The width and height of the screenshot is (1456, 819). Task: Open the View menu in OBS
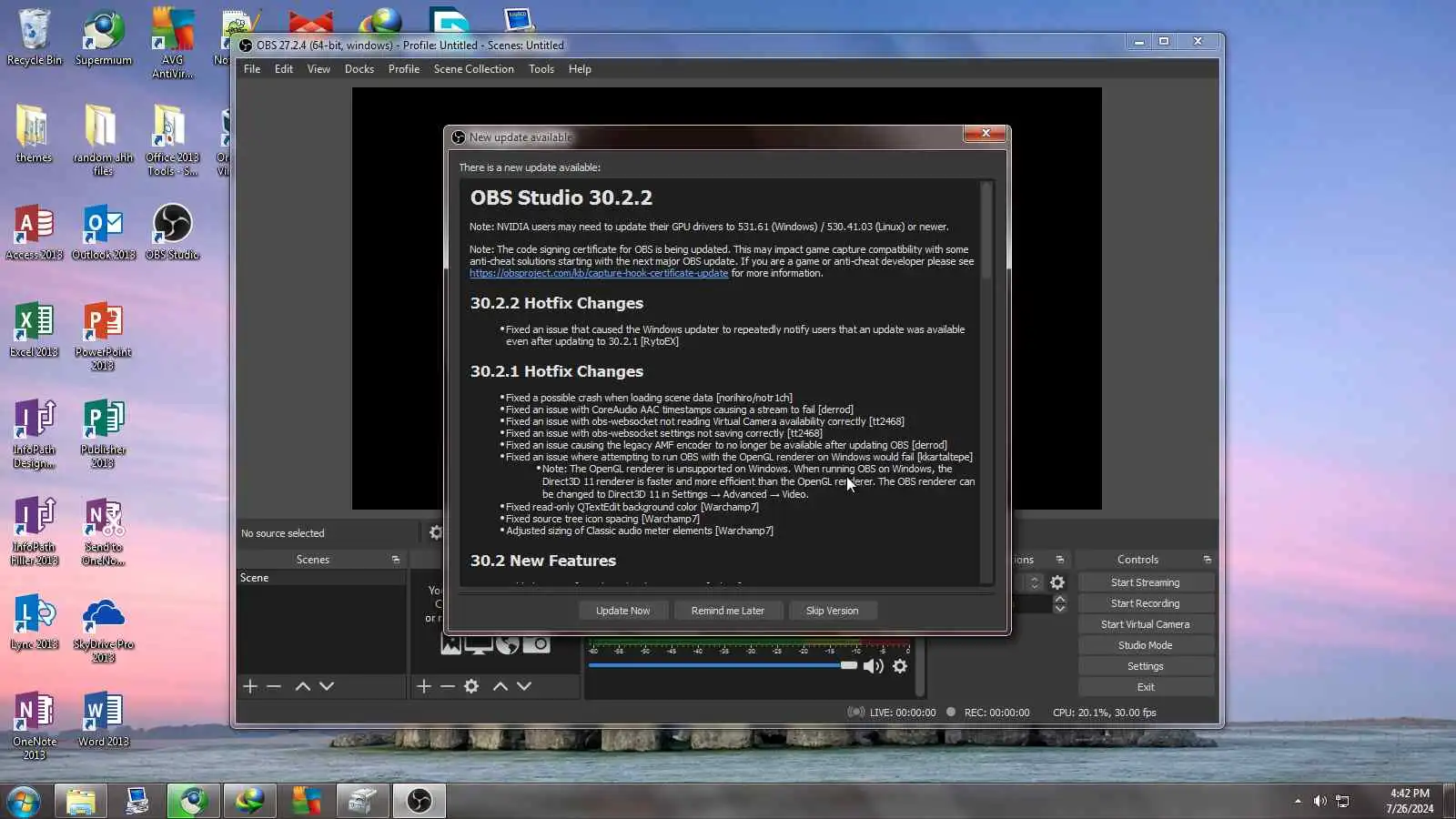(318, 69)
